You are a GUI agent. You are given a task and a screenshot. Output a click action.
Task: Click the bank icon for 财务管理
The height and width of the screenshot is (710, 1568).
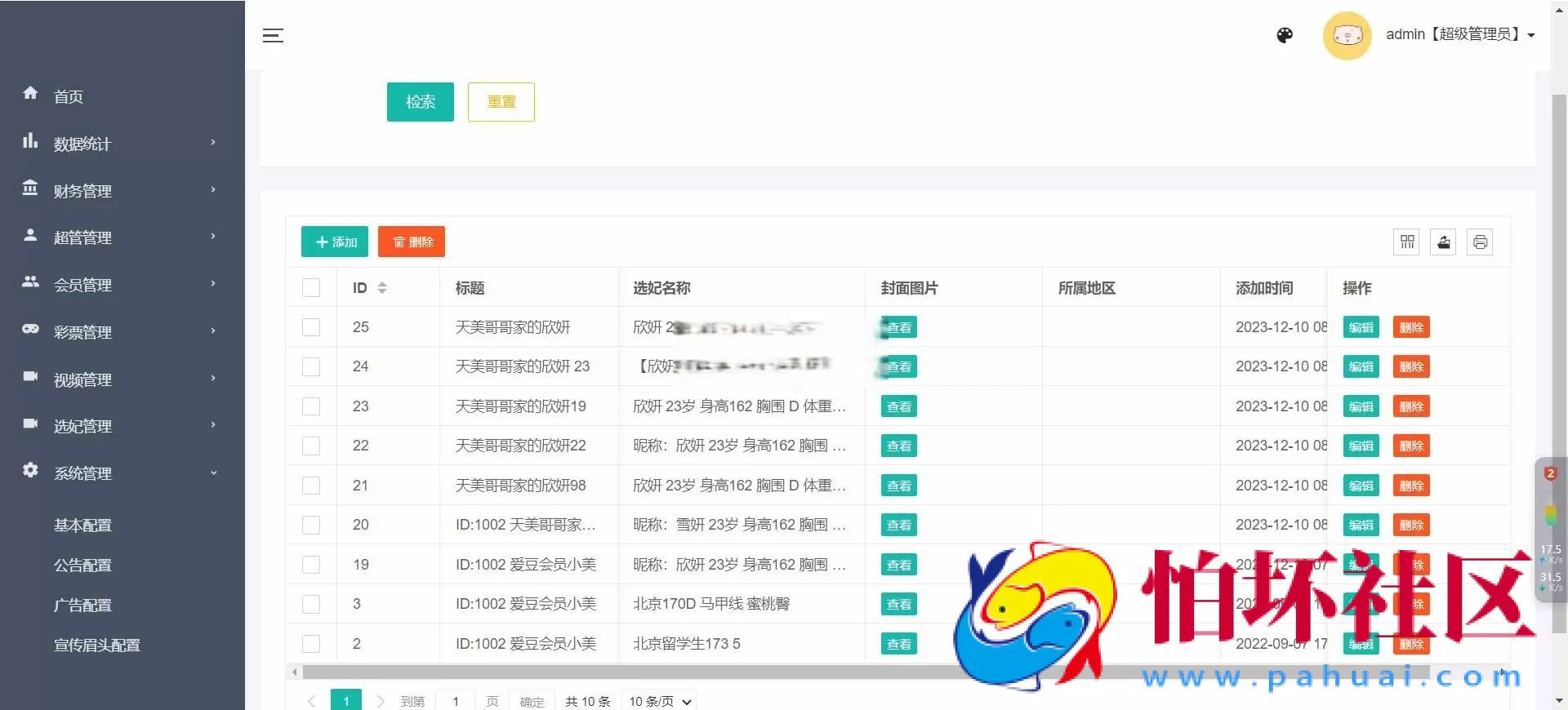point(30,188)
